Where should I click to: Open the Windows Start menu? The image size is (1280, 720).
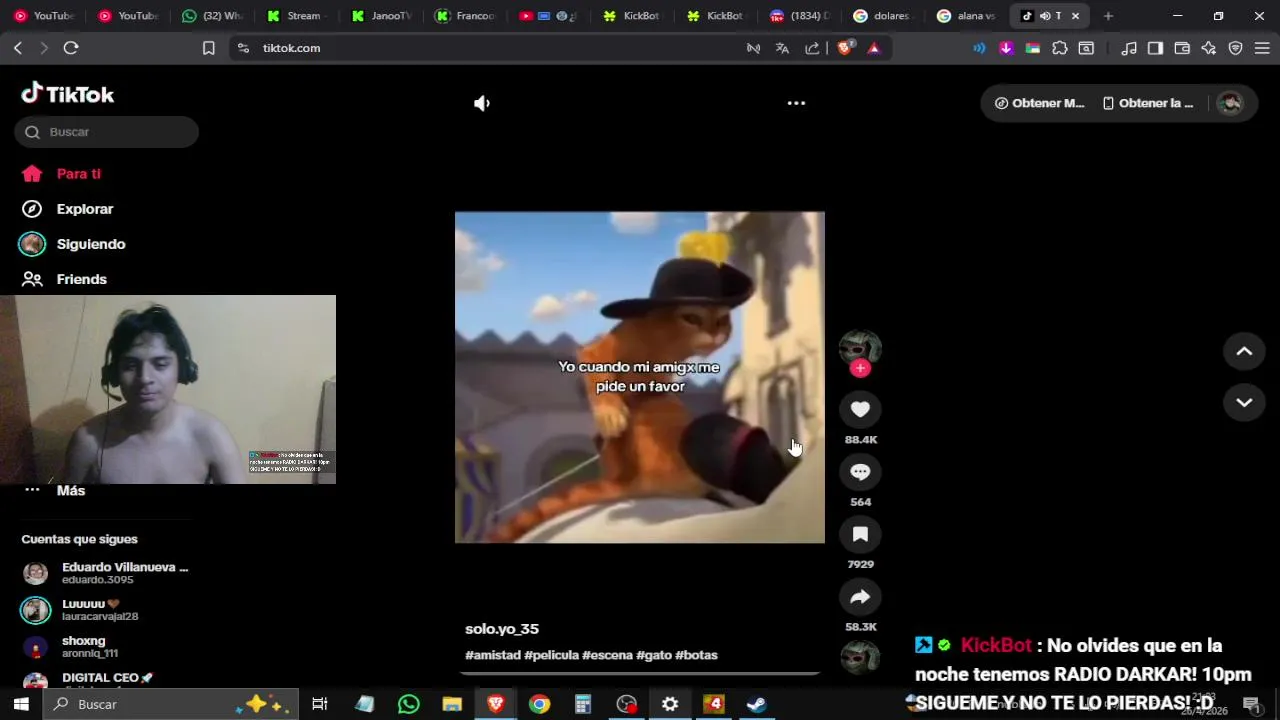click(21, 704)
